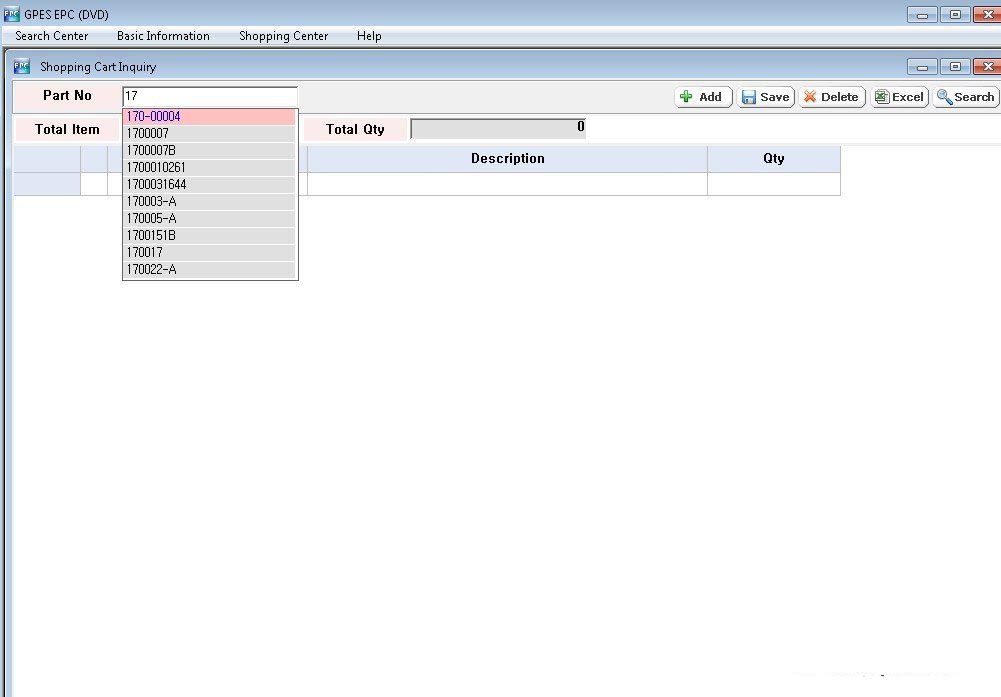Open the Shopping Center menu

coord(283,36)
